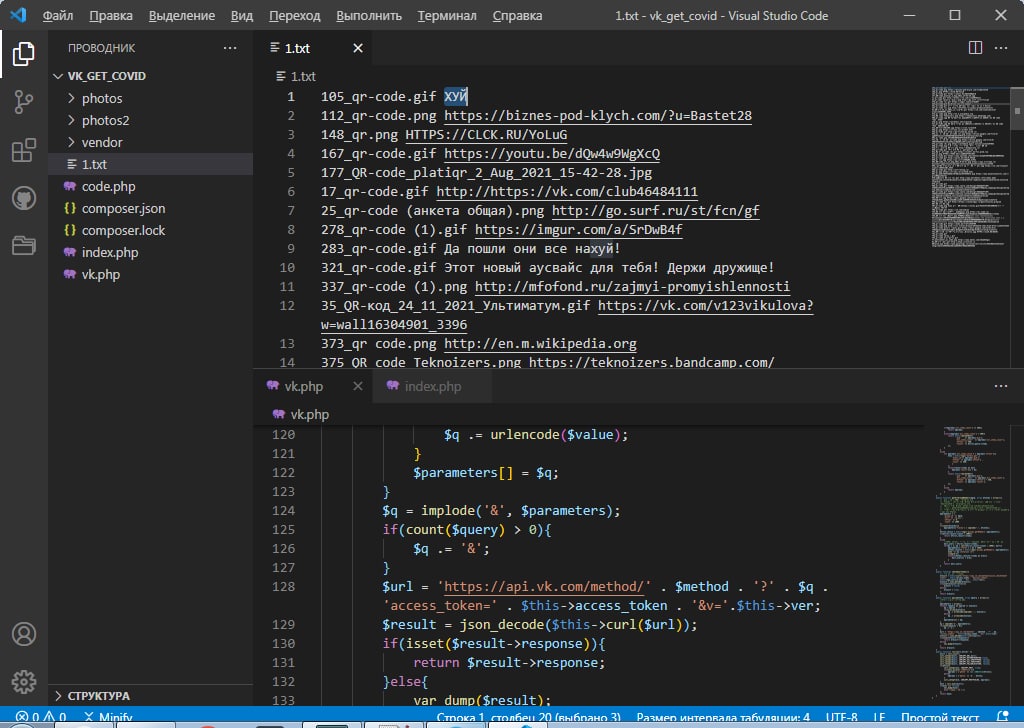
Task: Open the Терминал menu
Action: tap(447, 15)
